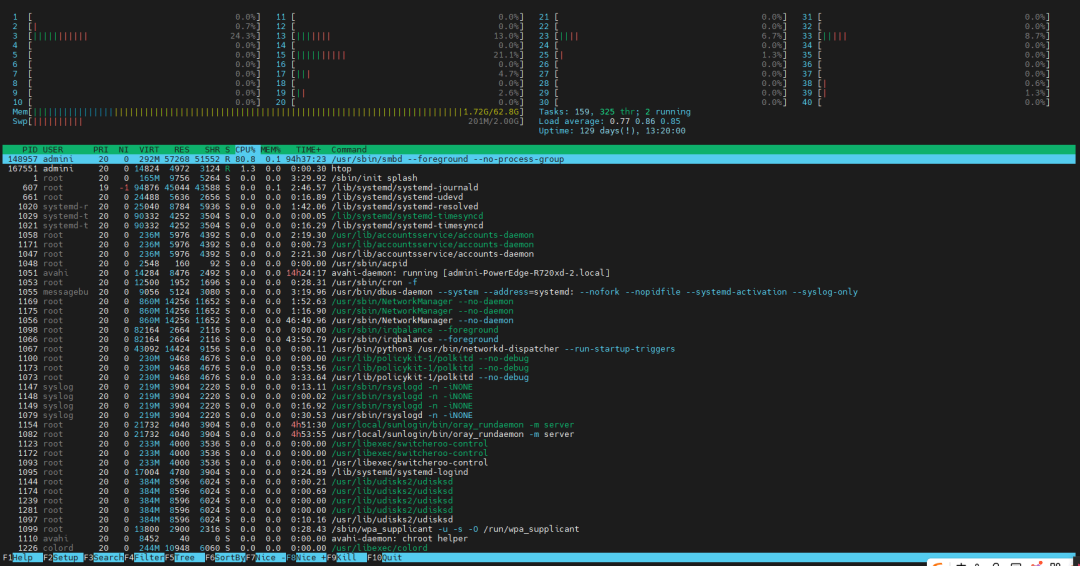Select systemd-timesyncd row with PID 1021
The height and width of the screenshot is (566, 1080).
539,226
